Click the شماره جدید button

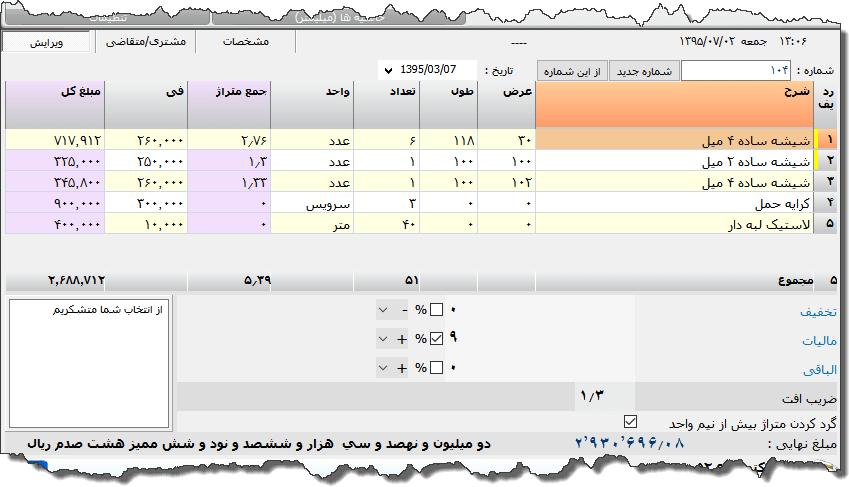tap(644, 71)
